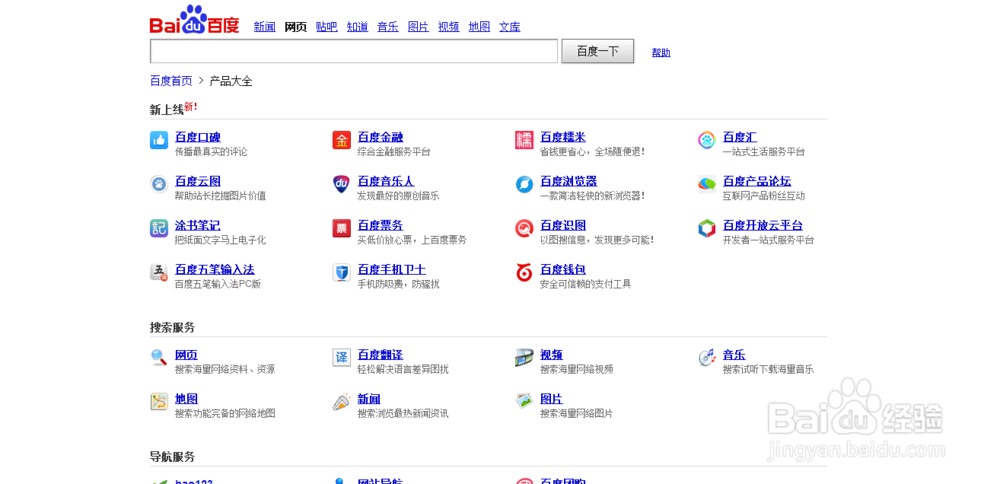
Task: Open the 百度手机卫士 link
Action: pyautogui.click(x=392, y=269)
